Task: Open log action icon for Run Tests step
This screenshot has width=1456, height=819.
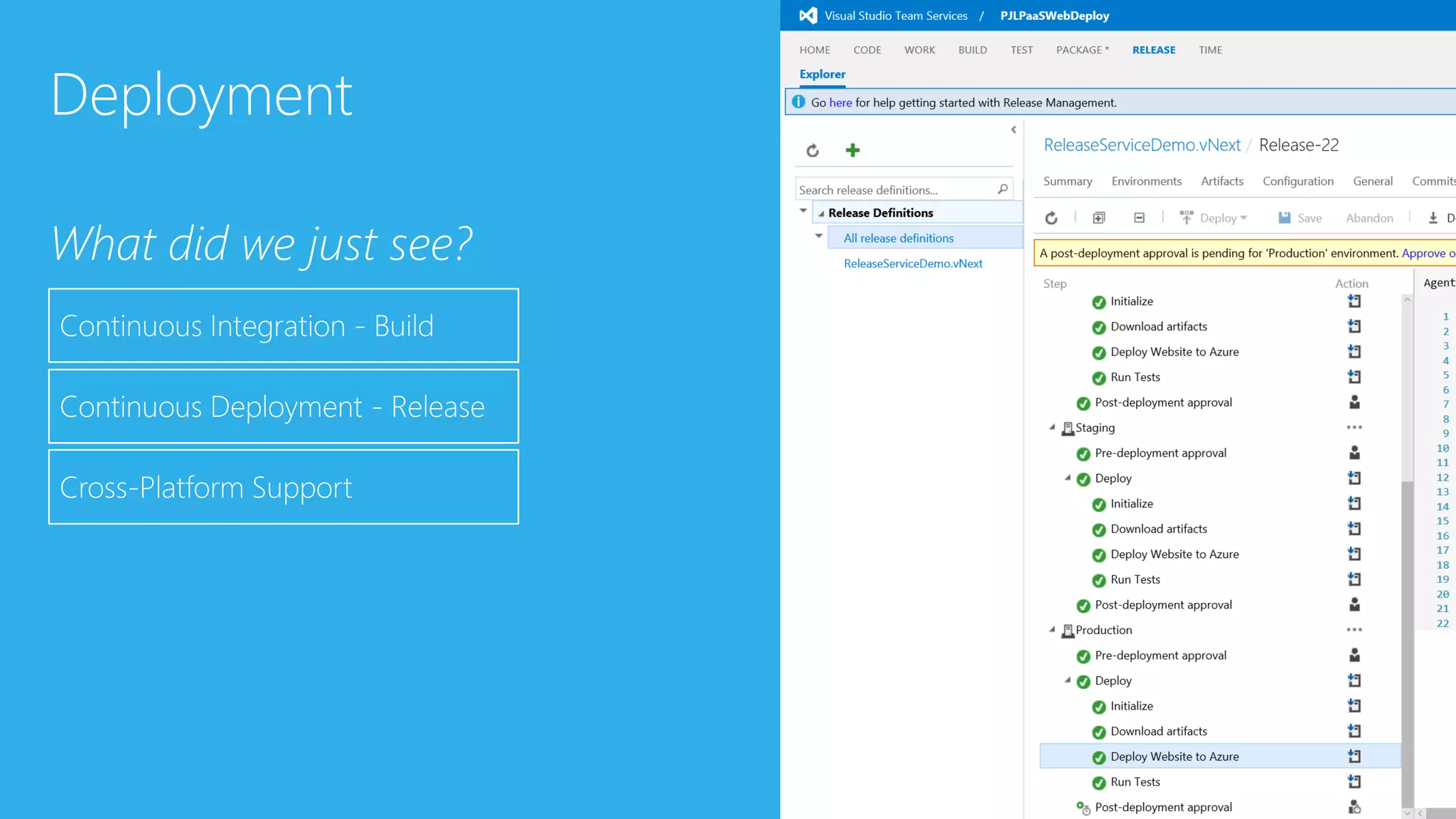Action: [1354, 377]
